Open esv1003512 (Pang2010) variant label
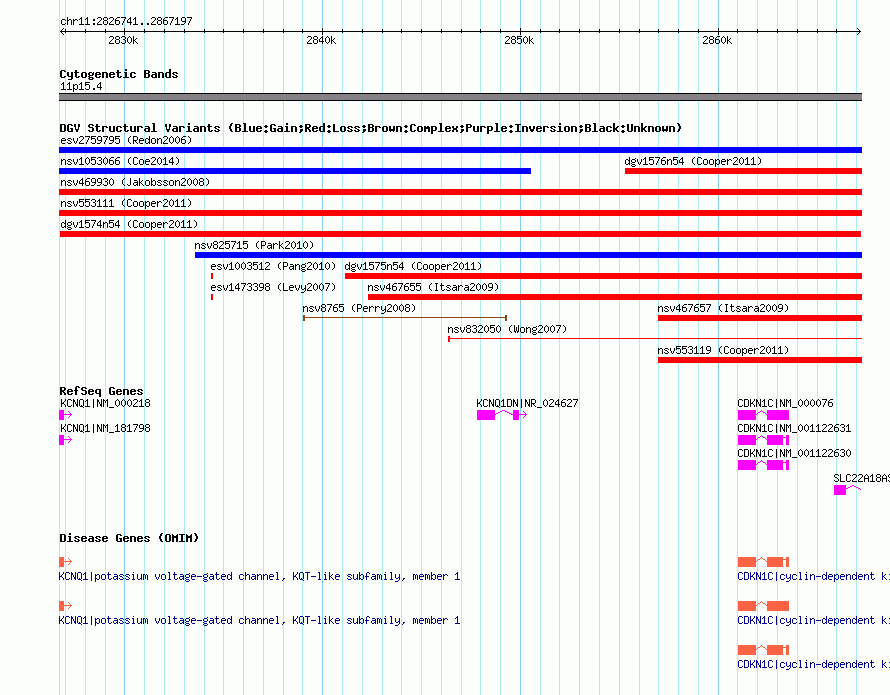Image resolution: width=890 pixels, height=695 pixels. click(273, 266)
